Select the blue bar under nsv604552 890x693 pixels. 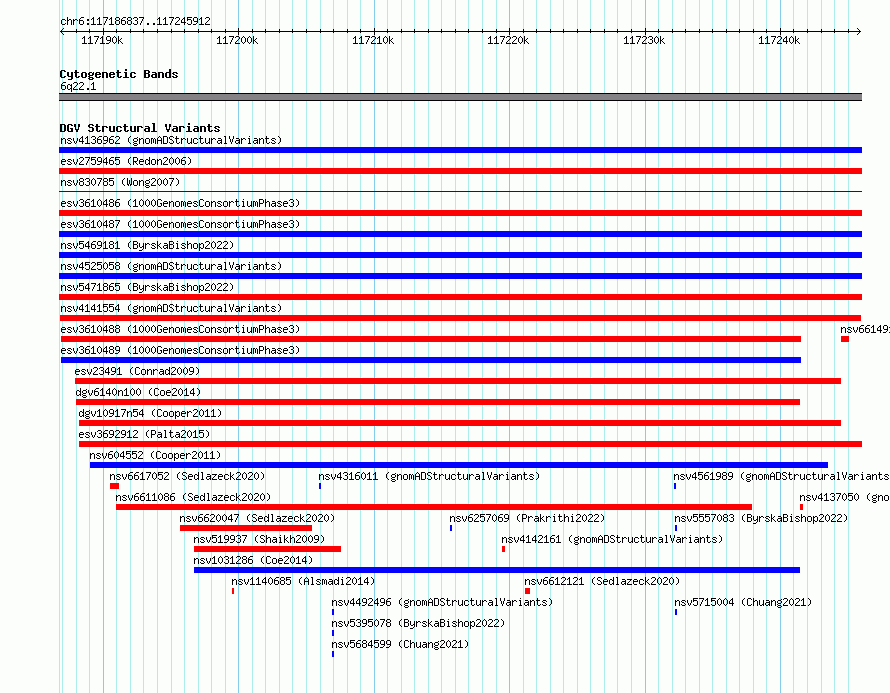click(459, 465)
